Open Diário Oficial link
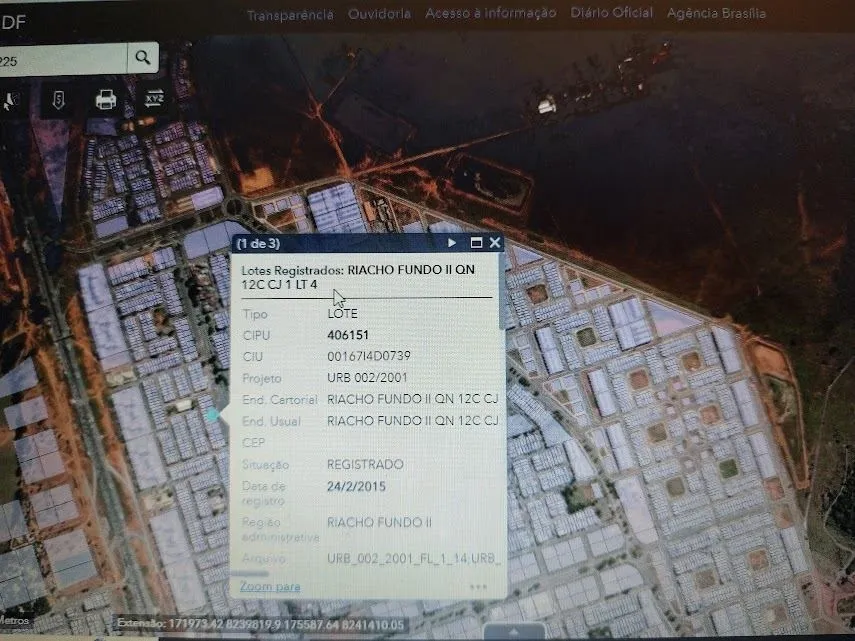 click(611, 13)
